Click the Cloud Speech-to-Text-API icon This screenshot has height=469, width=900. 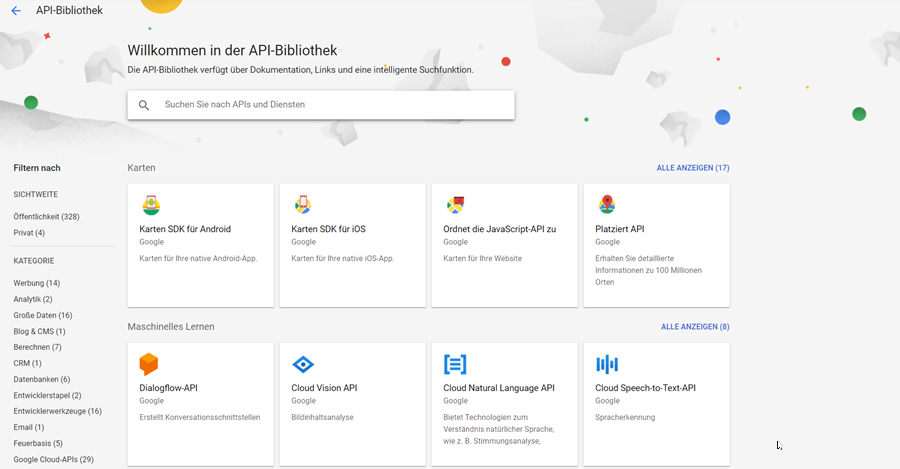(606, 364)
